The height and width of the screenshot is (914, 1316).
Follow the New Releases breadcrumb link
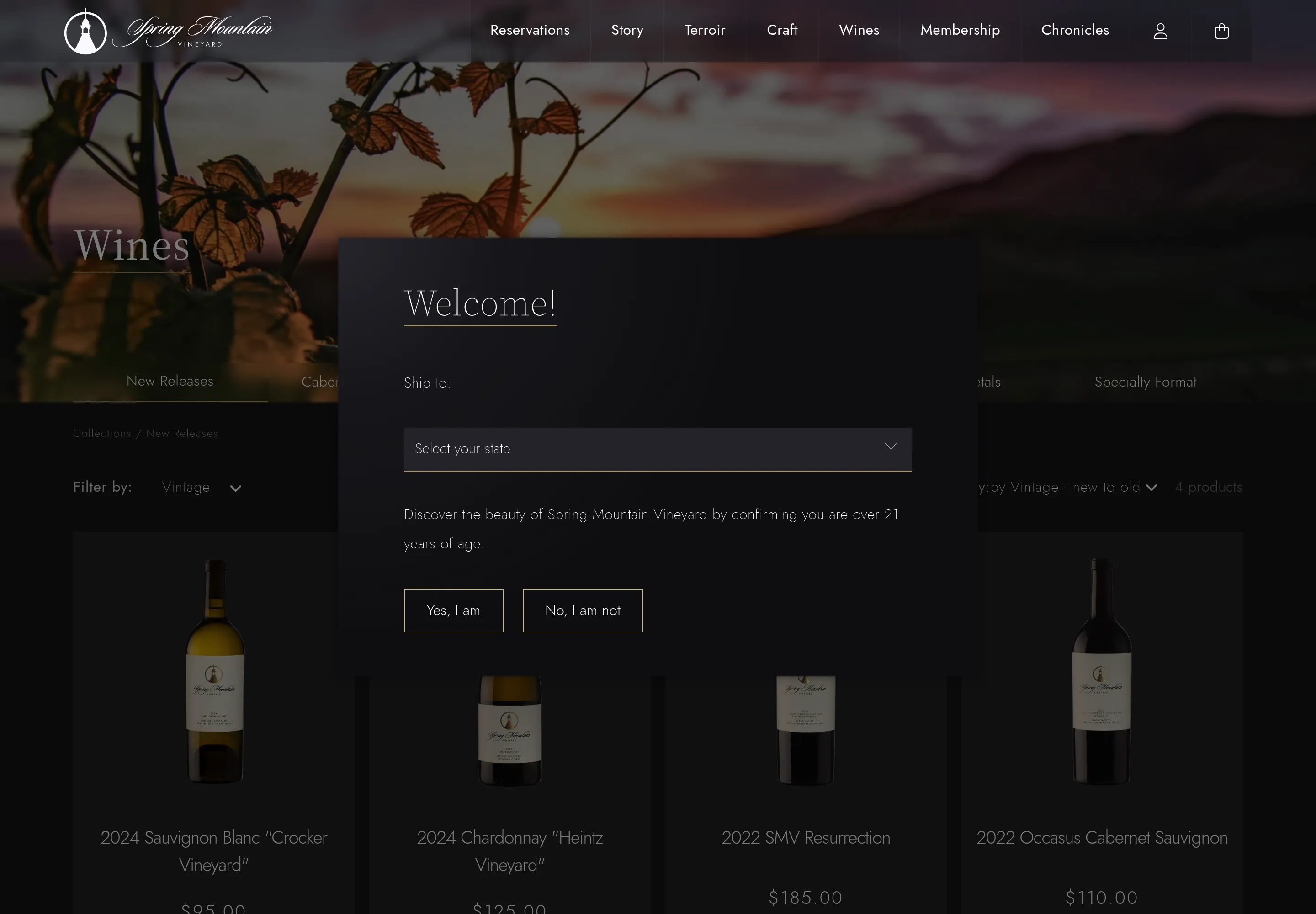[x=182, y=434]
